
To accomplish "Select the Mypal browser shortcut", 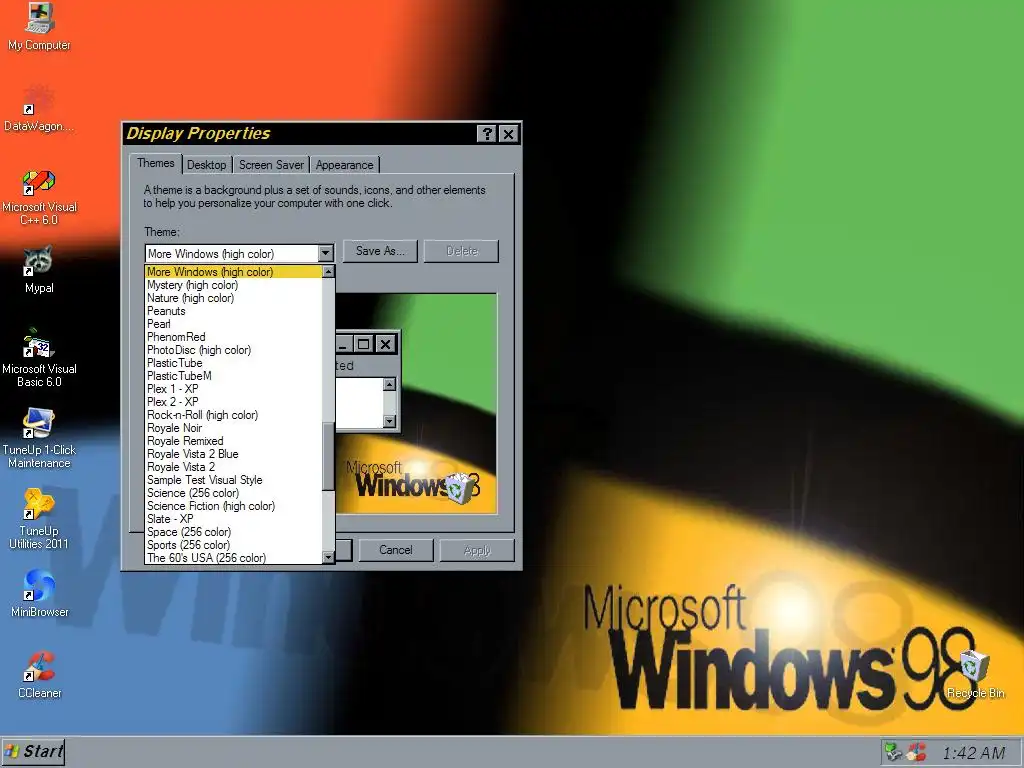I will (x=39, y=270).
